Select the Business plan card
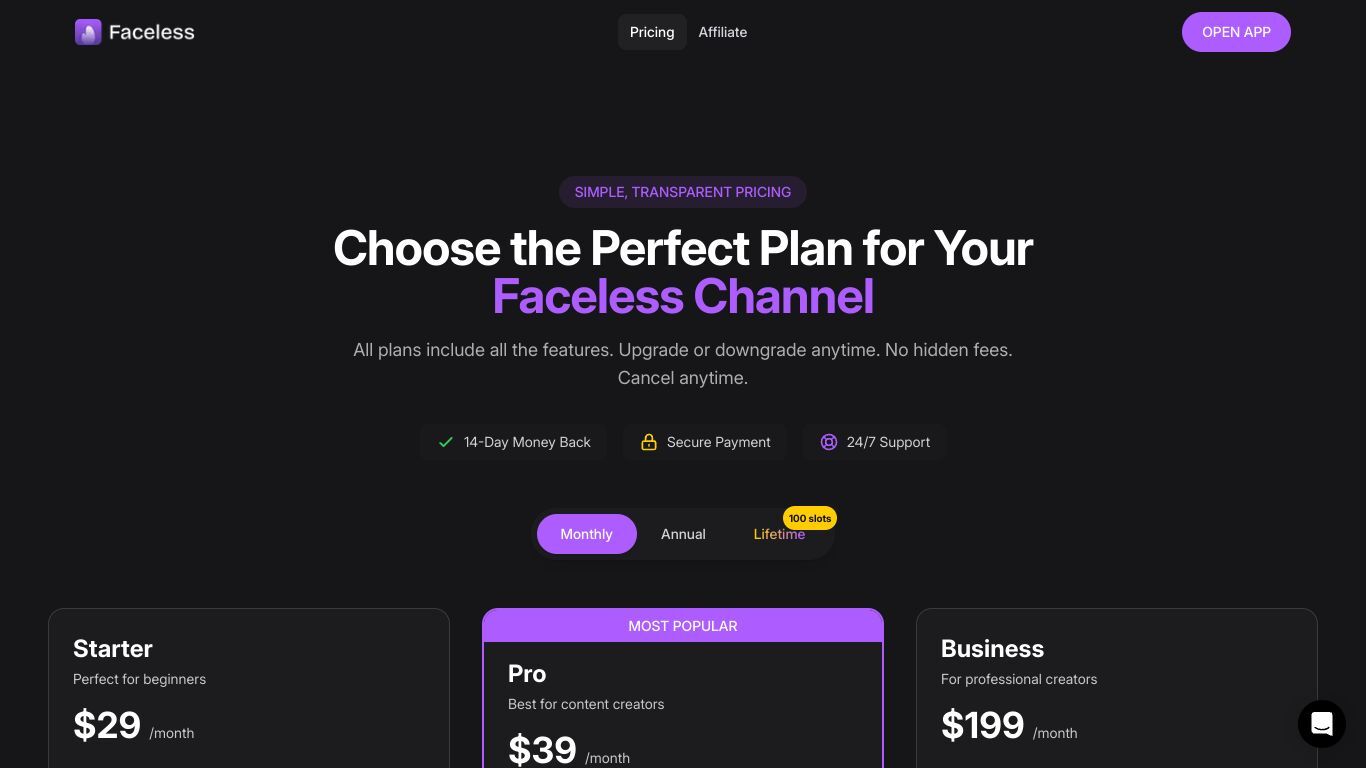 point(1117,688)
